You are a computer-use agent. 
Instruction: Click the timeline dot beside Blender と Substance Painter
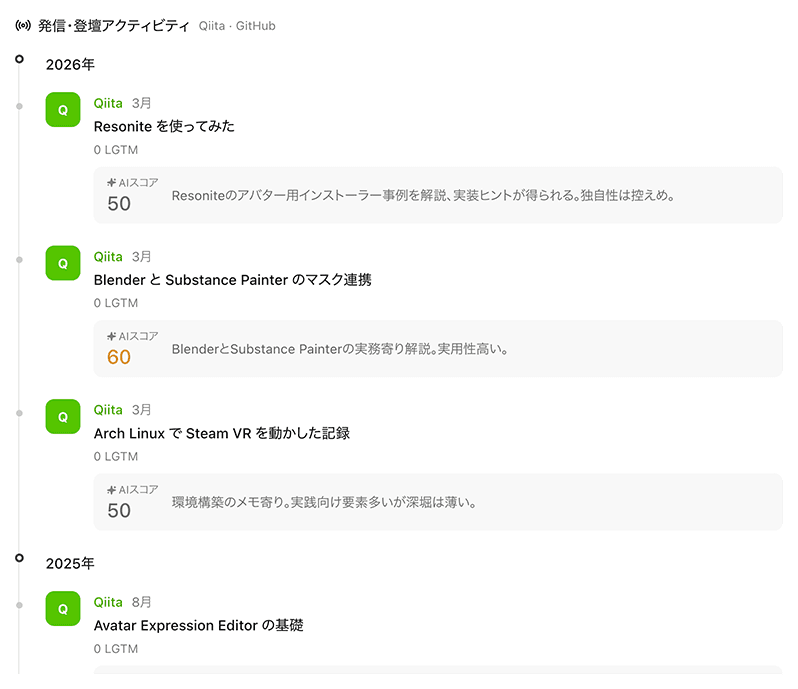19,260
